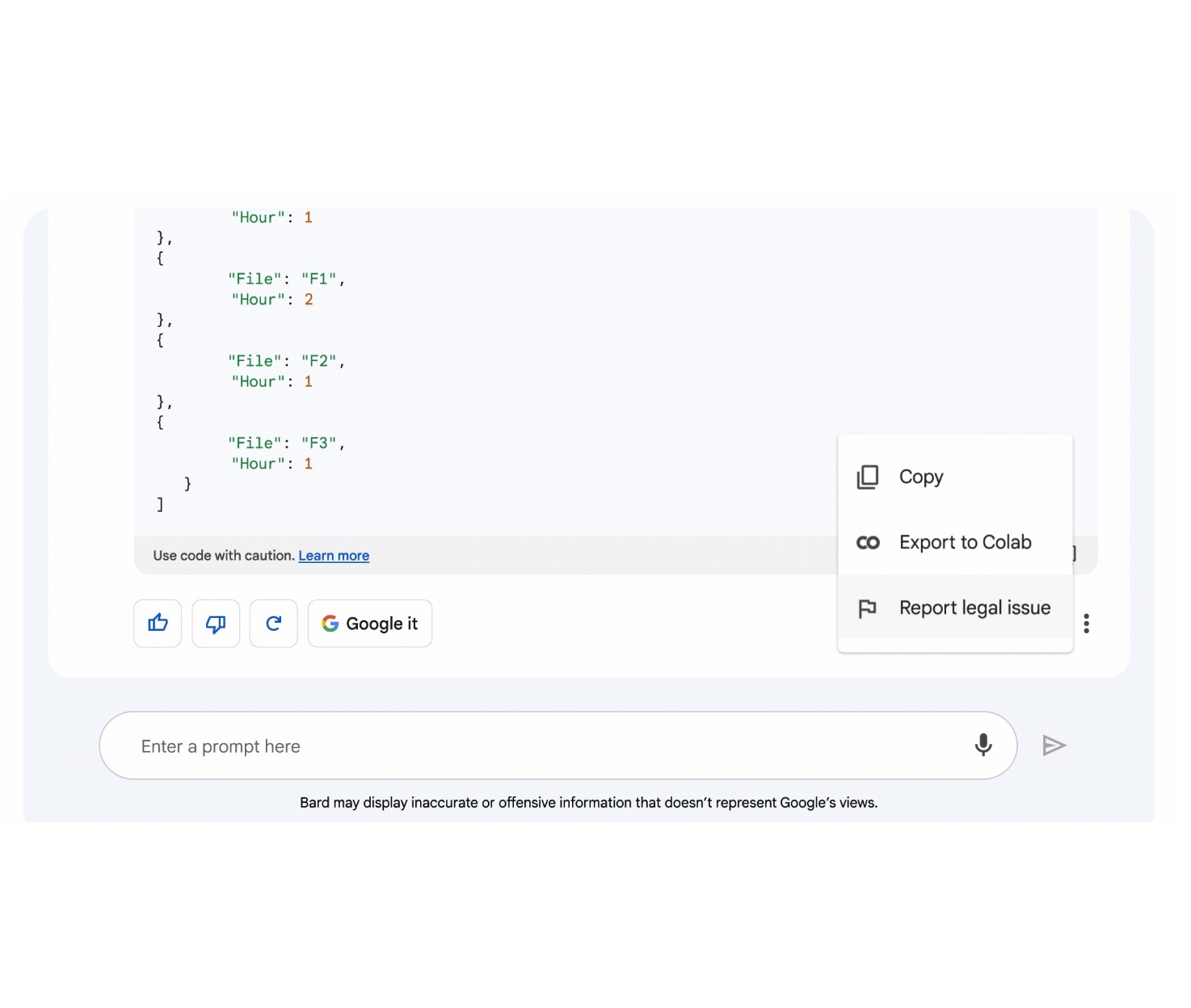Click the copy icon in the popup menu
The width and height of the screenshot is (1191, 1008).
point(867,477)
